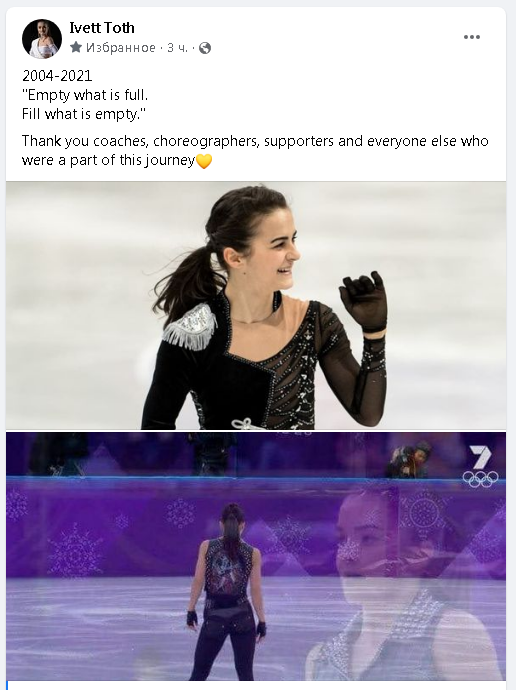Click the faded face overlay in rink photo
The image size is (516, 690).
tap(396, 581)
